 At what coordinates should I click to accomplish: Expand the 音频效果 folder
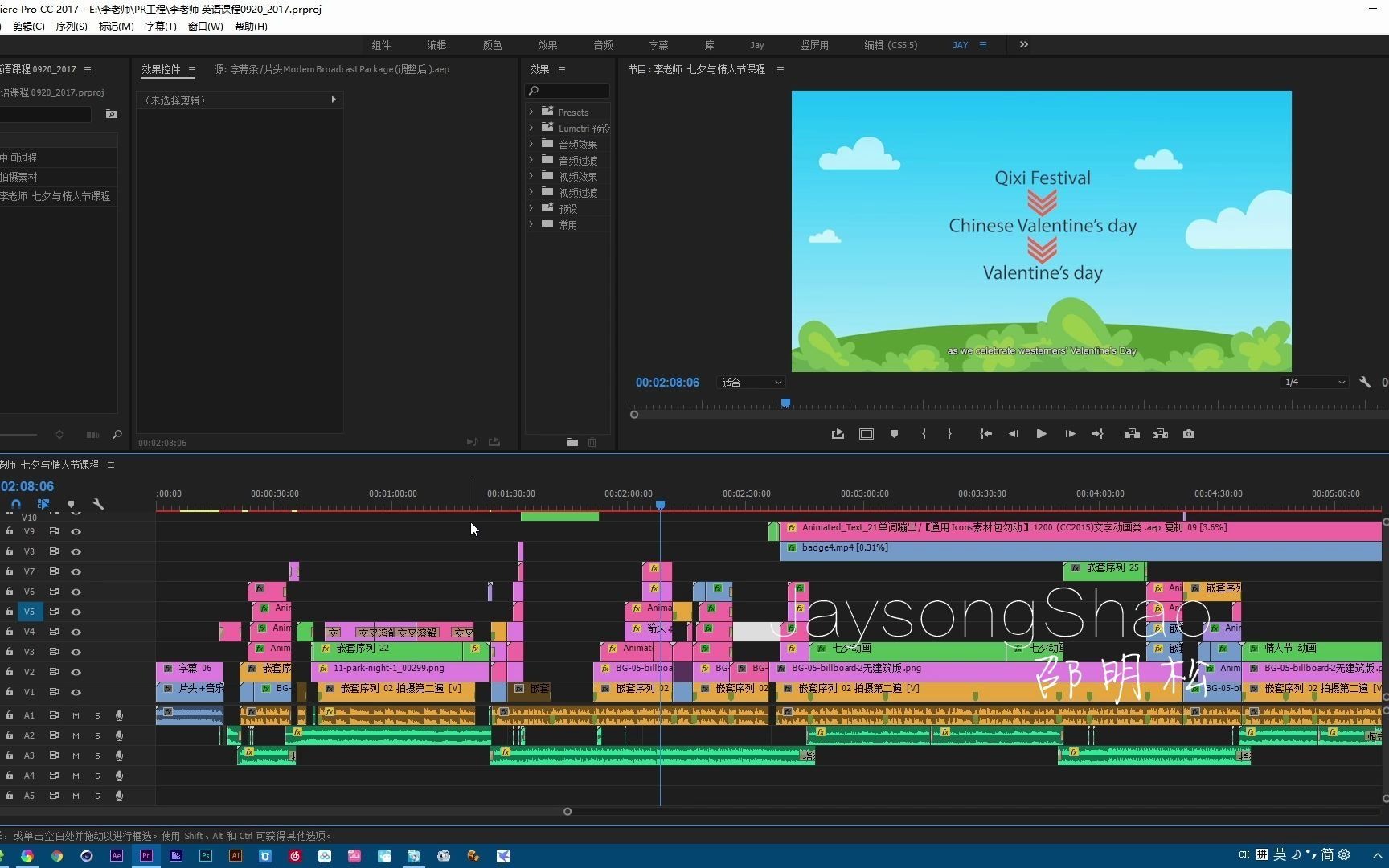click(x=531, y=144)
